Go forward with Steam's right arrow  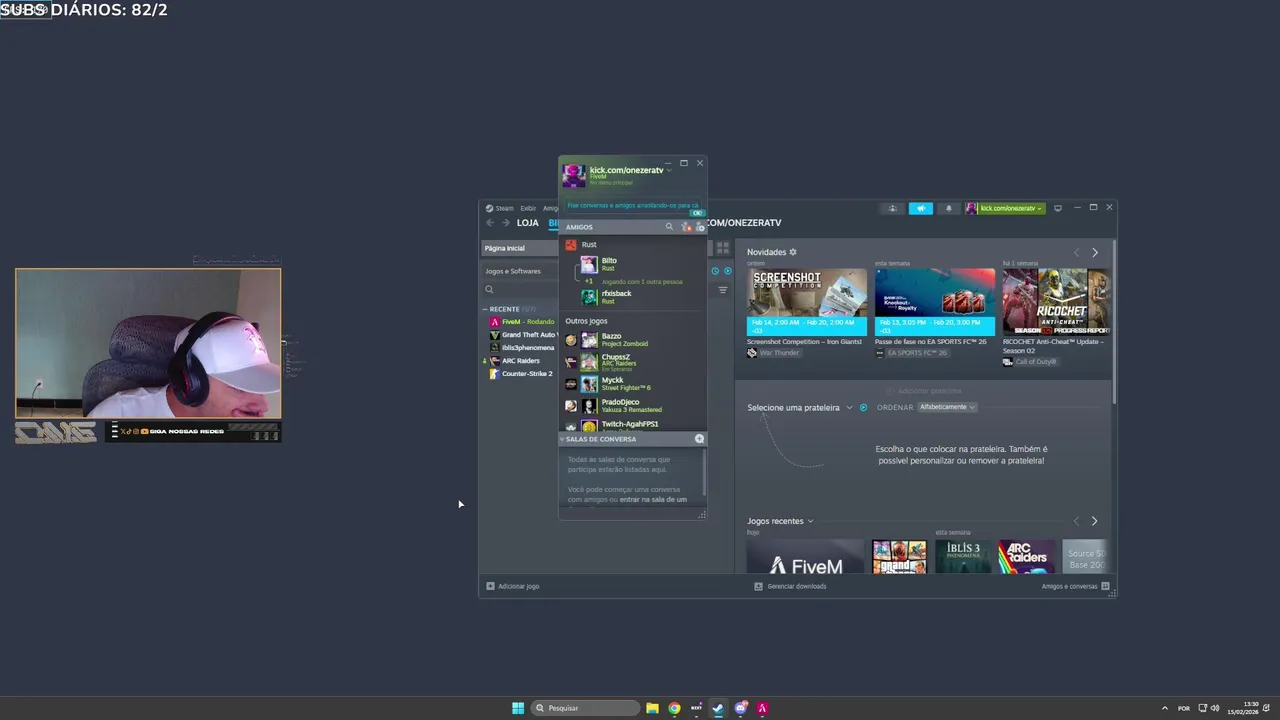coord(506,223)
